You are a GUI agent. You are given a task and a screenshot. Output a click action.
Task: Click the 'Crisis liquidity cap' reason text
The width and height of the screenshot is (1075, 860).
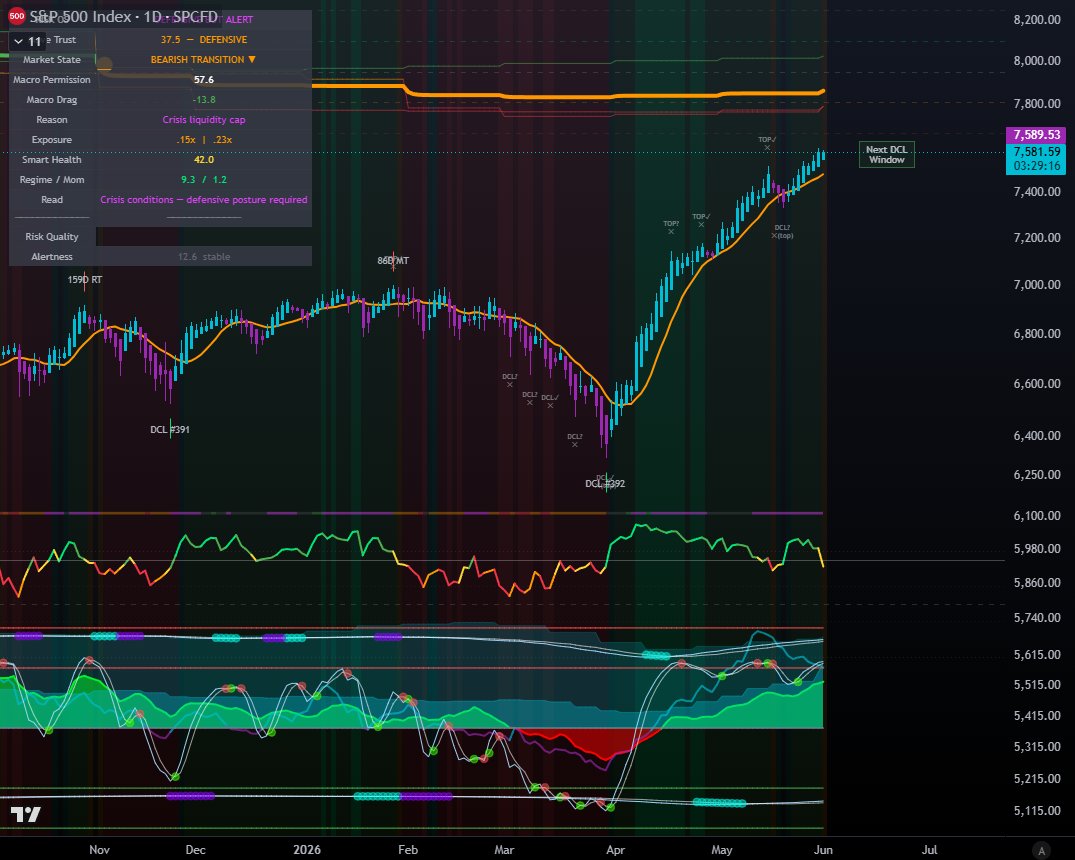point(204,119)
